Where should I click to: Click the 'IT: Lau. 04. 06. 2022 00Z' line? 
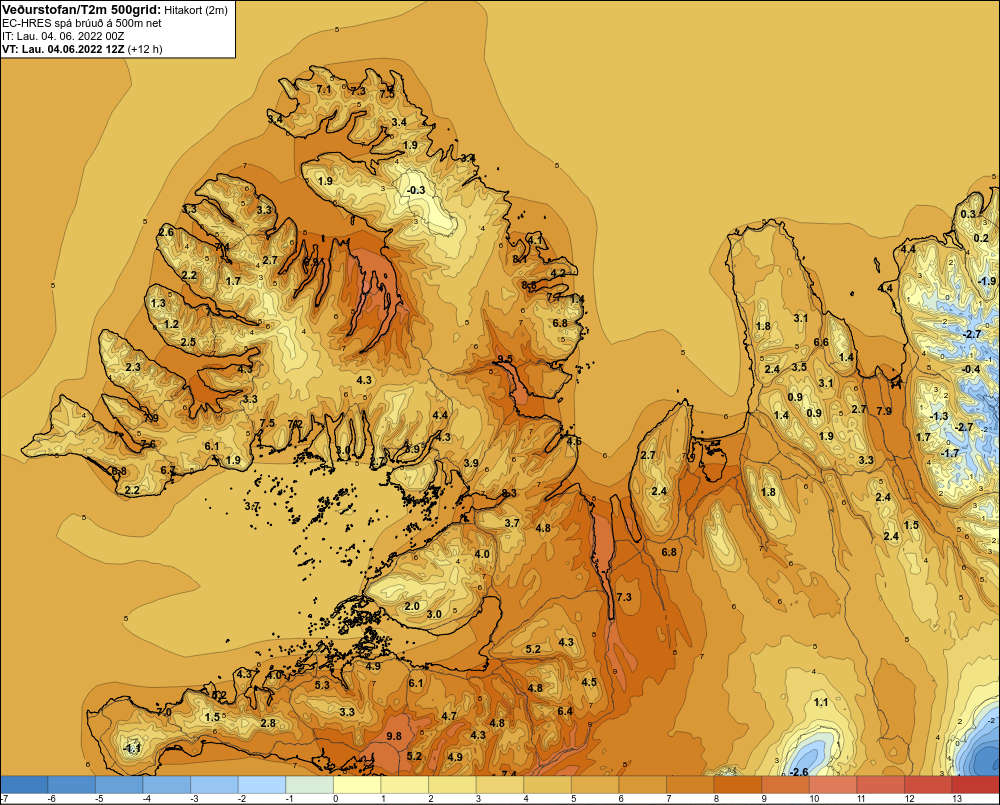(63, 36)
